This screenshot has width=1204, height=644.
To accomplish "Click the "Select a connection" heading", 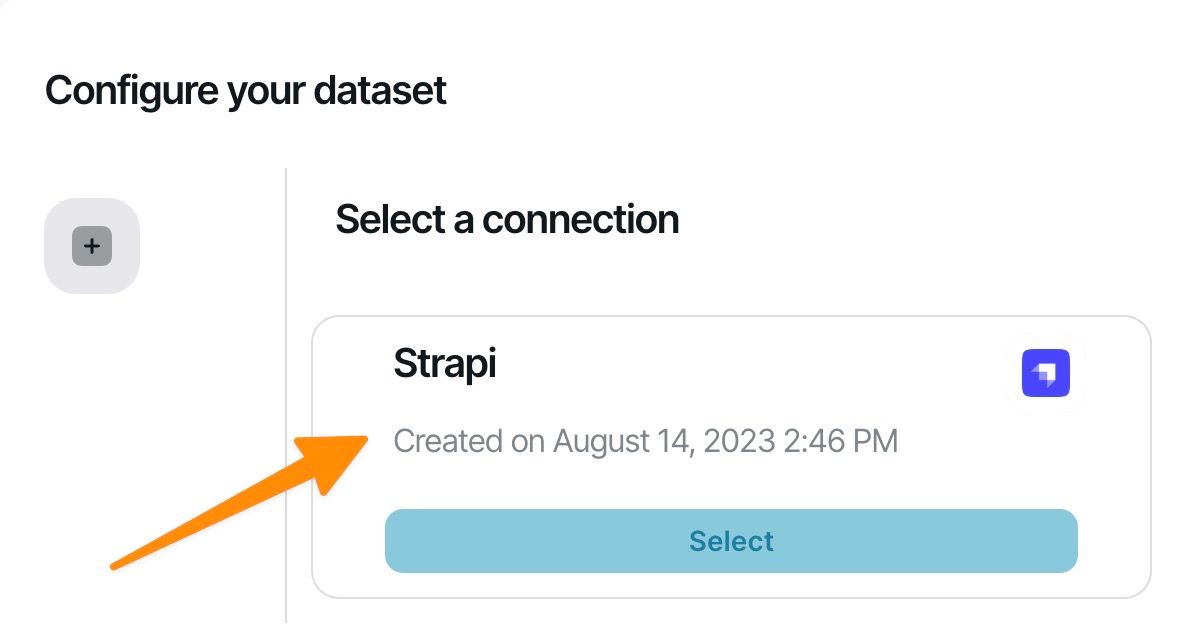I will (x=507, y=219).
